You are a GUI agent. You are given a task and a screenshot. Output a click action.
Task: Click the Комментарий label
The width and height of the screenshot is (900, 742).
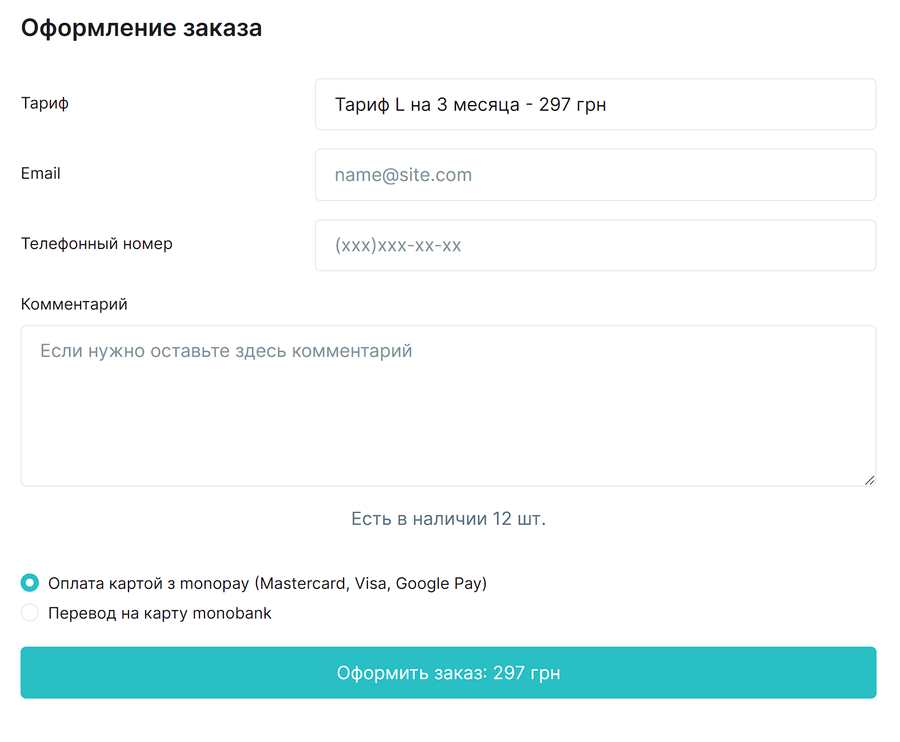(x=74, y=304)
